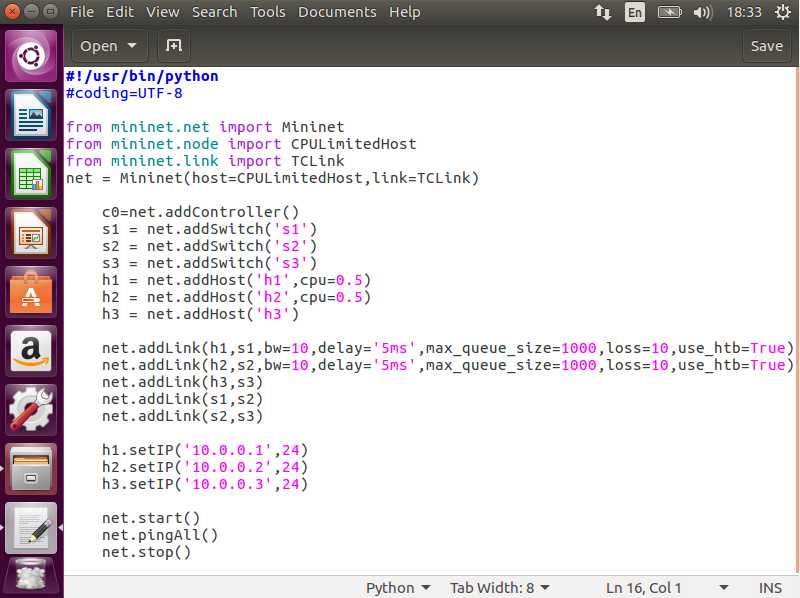Viewport: 800px width, 598px height.
Task: Click the line adding switch 's1'
Action: point(209,229)
